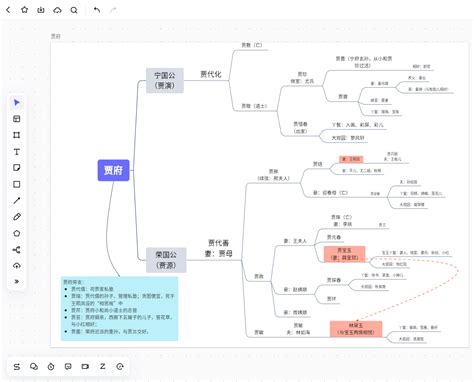The image size is (474, 382).
Task: Select the pentagon polygon tool
Action: [x=17, y=233]
